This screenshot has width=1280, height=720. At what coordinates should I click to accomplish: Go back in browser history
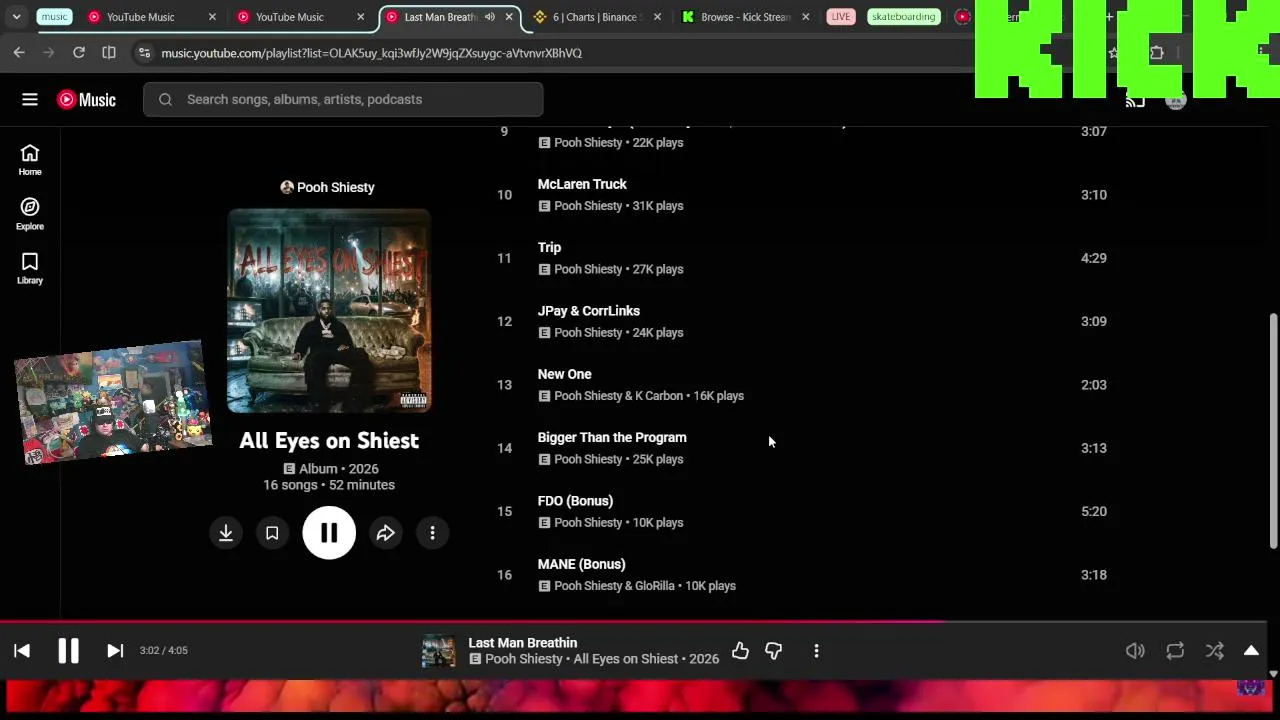(19, 53)
